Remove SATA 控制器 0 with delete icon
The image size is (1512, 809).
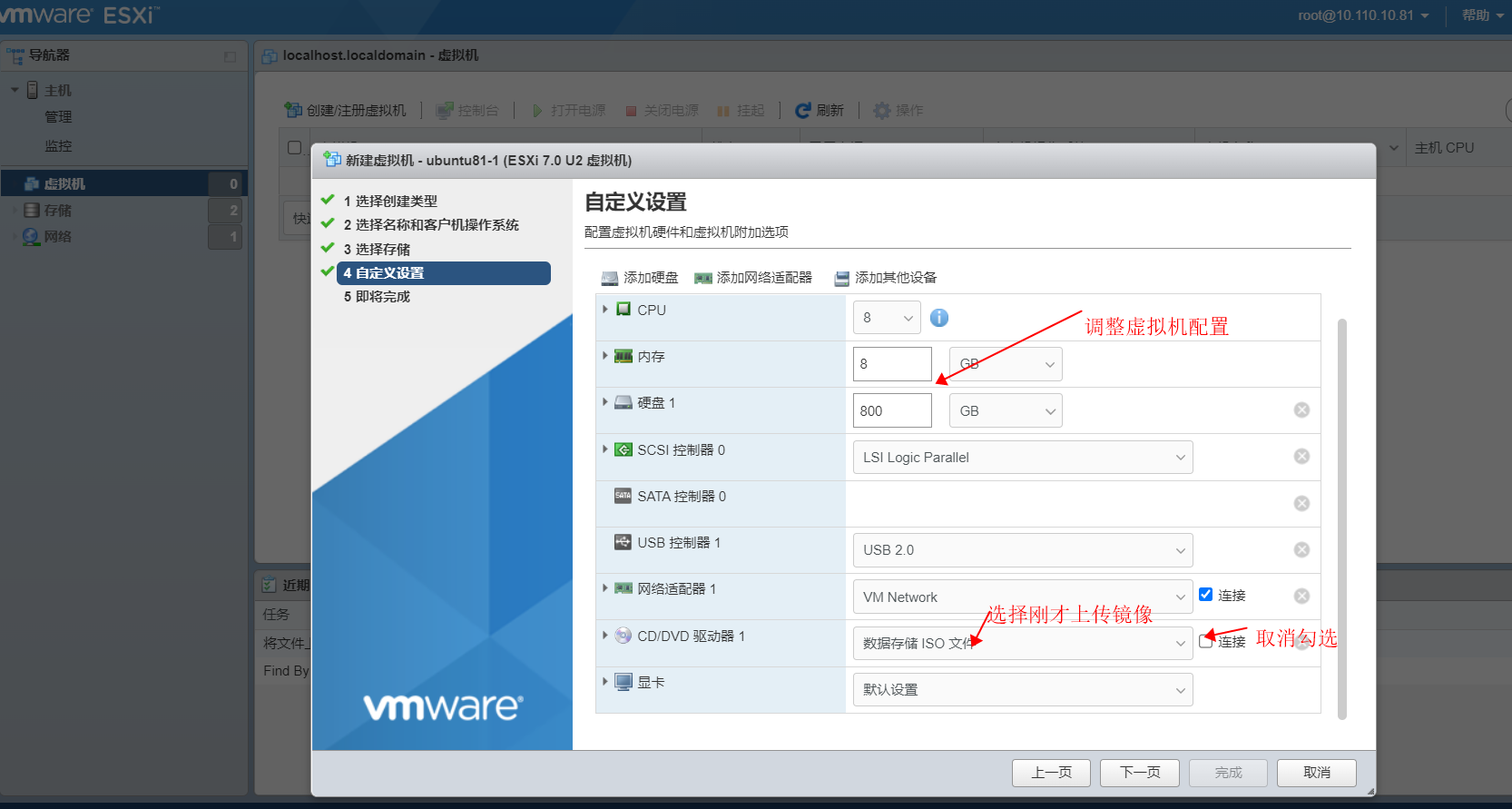(1301, 504)
